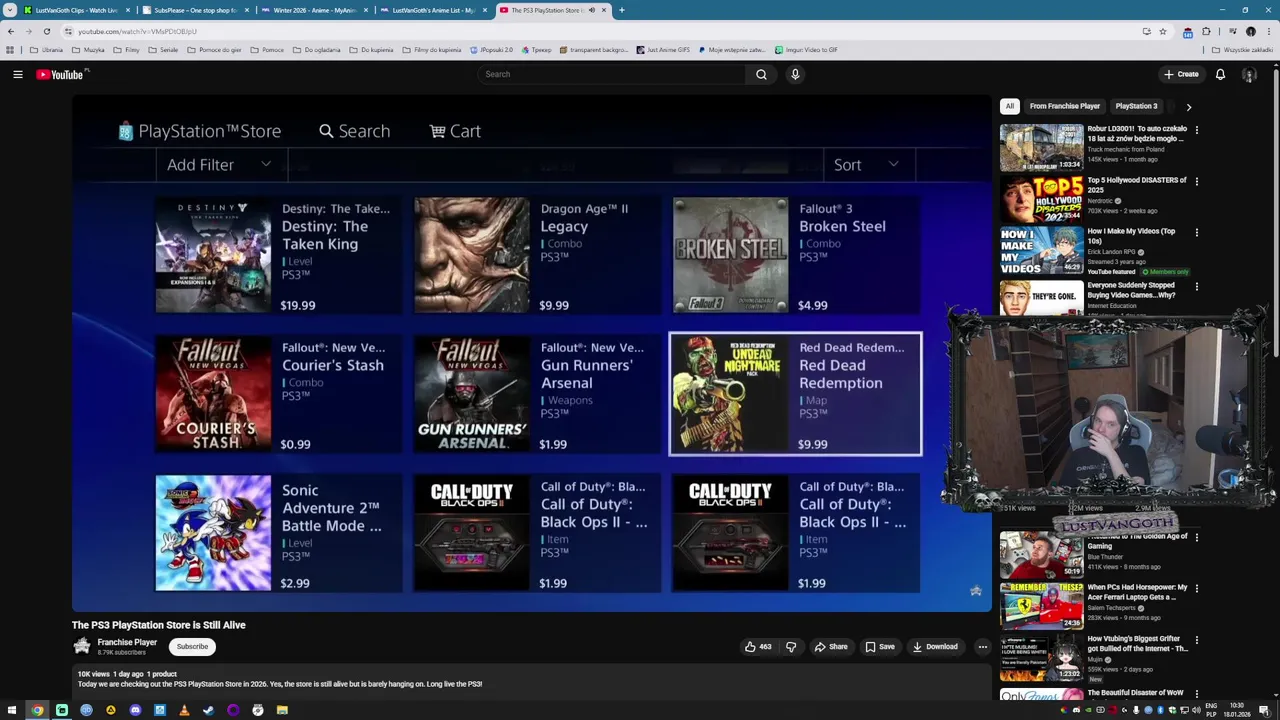Open browser extensions puzzle icon

1206,31
